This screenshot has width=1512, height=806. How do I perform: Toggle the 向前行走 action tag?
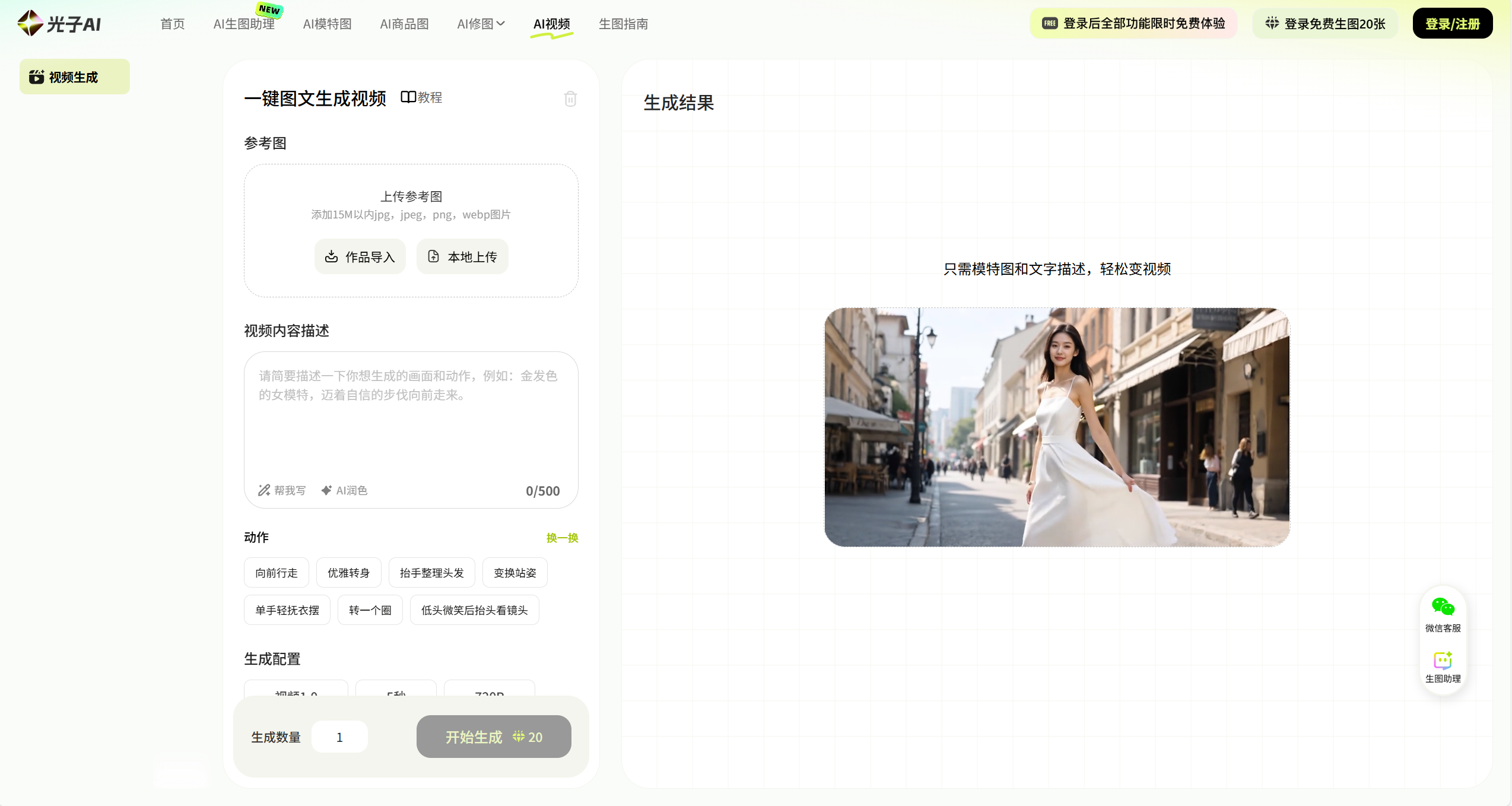(276, 573)
